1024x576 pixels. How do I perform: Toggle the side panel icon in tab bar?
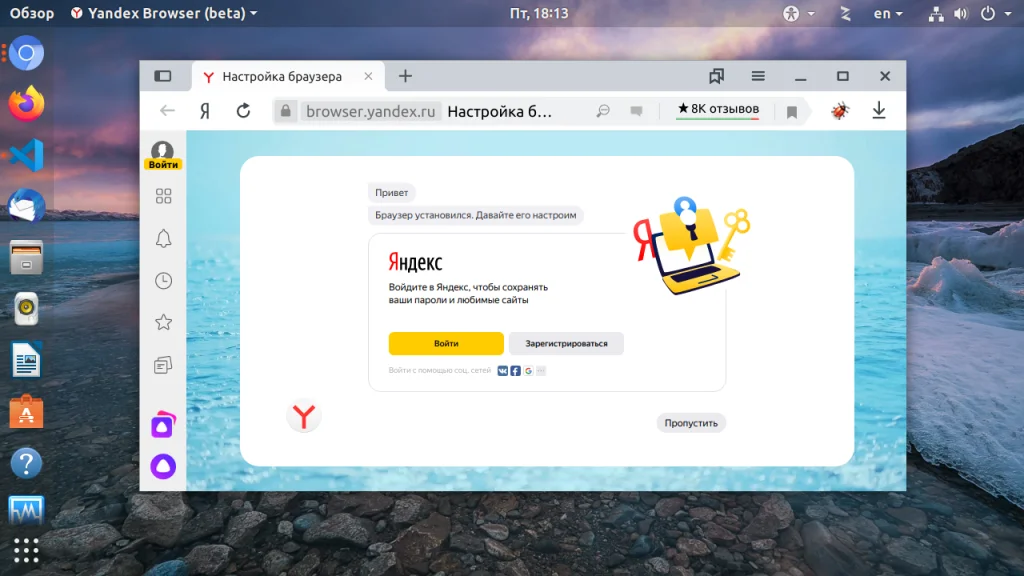[163, 76]
